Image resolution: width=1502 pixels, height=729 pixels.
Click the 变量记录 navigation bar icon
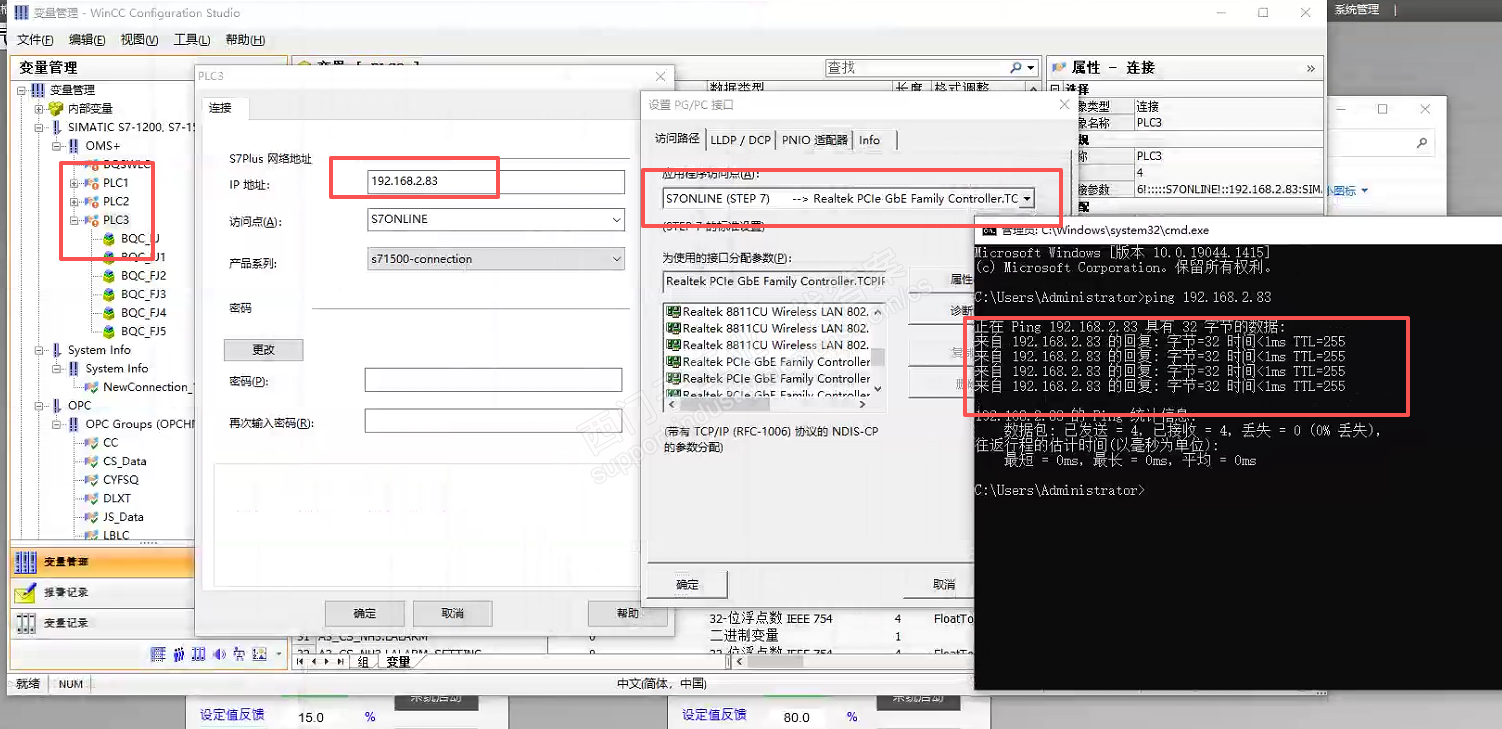(x=26, y=623)
